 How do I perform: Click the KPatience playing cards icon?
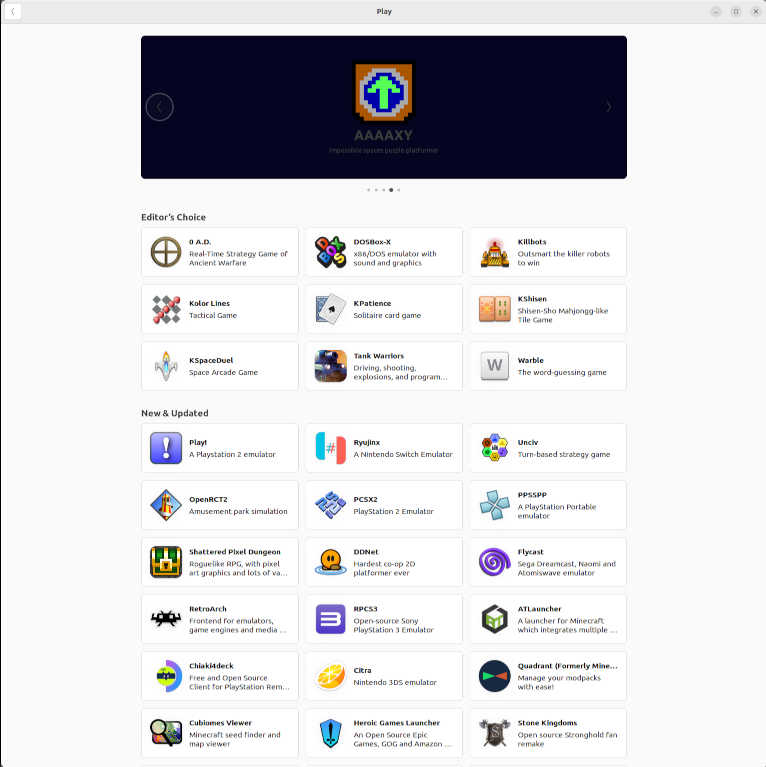click(x=330, y=309)
